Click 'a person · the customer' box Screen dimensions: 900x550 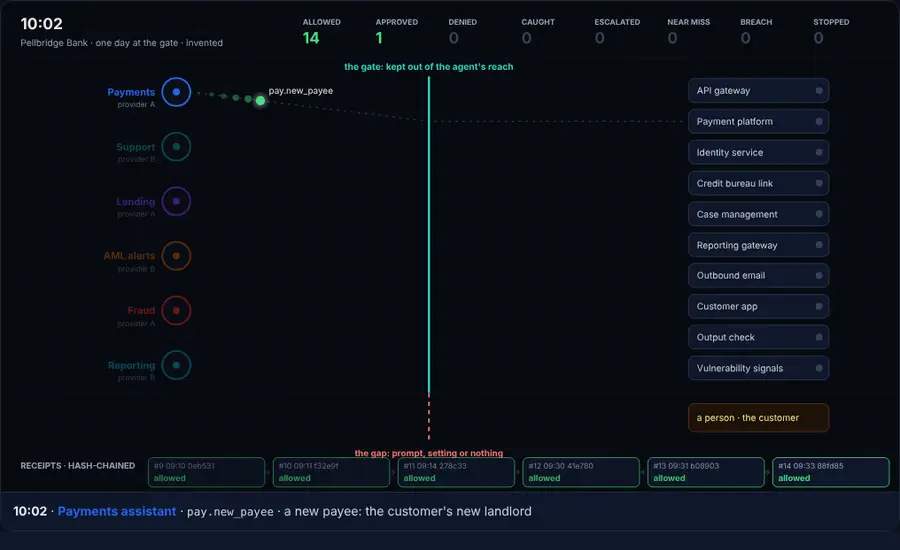point(758,418)
